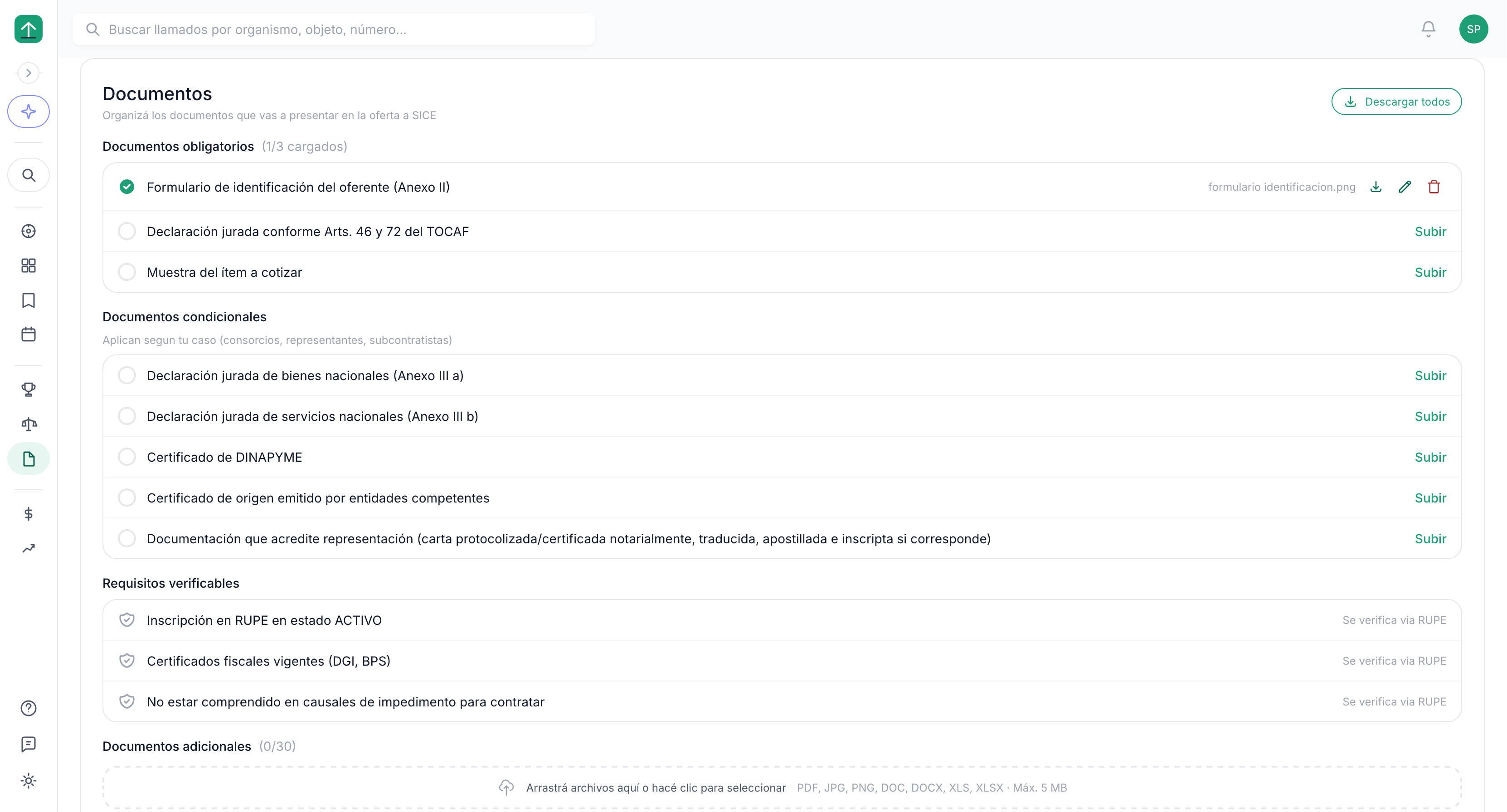
Task: Open the calendar sidebar icon
Action: pos(28,334)
